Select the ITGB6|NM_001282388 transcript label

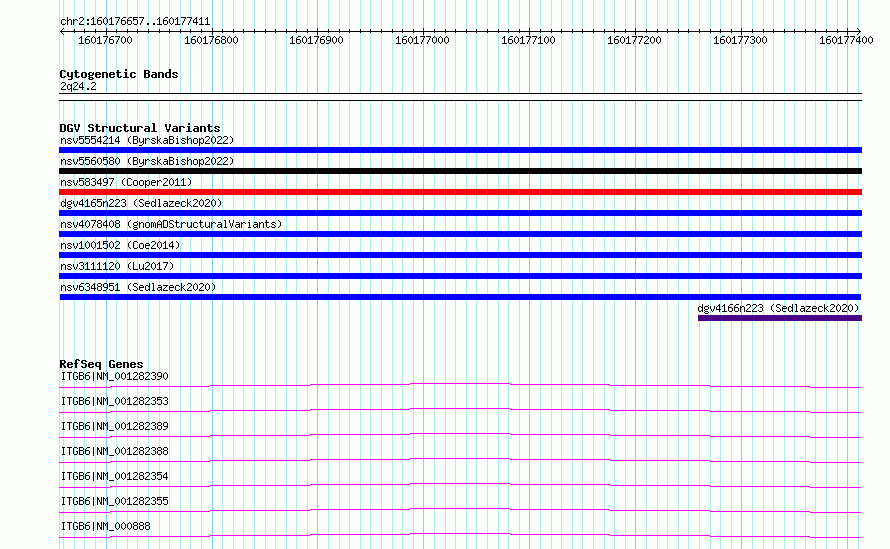[x=115, y=451]
